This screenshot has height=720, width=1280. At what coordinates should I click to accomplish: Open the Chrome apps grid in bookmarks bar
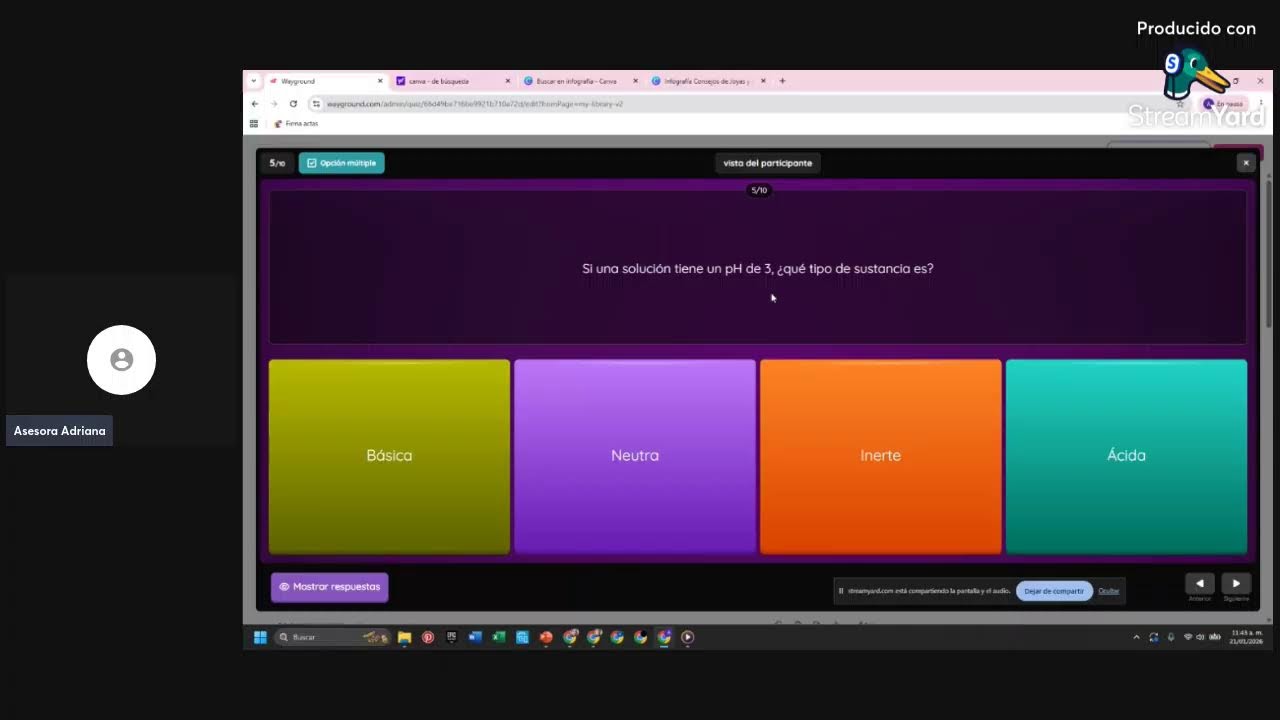click(254, 124)
